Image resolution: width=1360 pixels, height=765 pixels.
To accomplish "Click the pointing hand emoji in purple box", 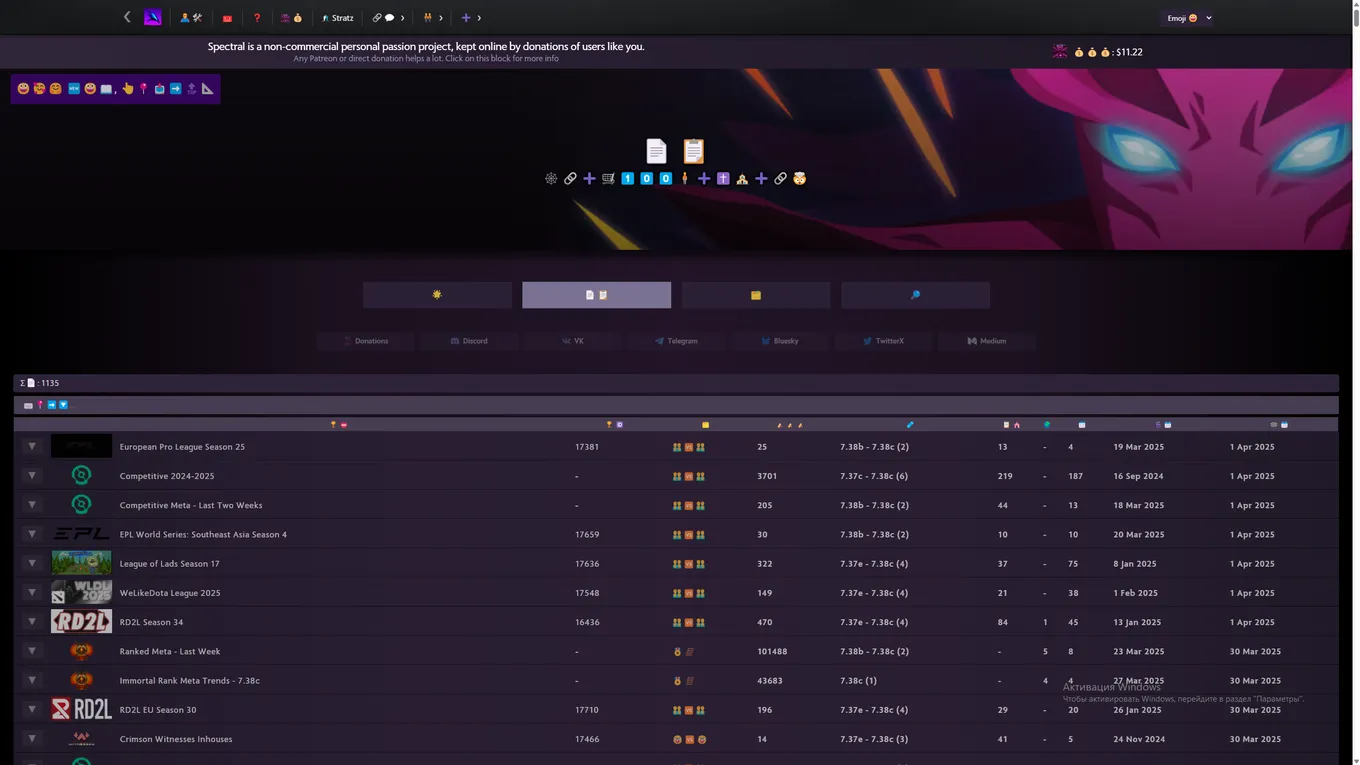I will (x=128, y=89).
